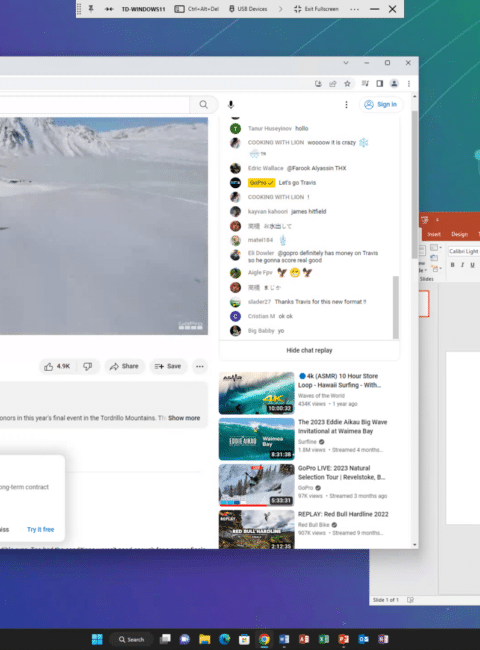Screen dimensions: 480x650
Task: Click the Share button under the video
Action: pos(124,366)
